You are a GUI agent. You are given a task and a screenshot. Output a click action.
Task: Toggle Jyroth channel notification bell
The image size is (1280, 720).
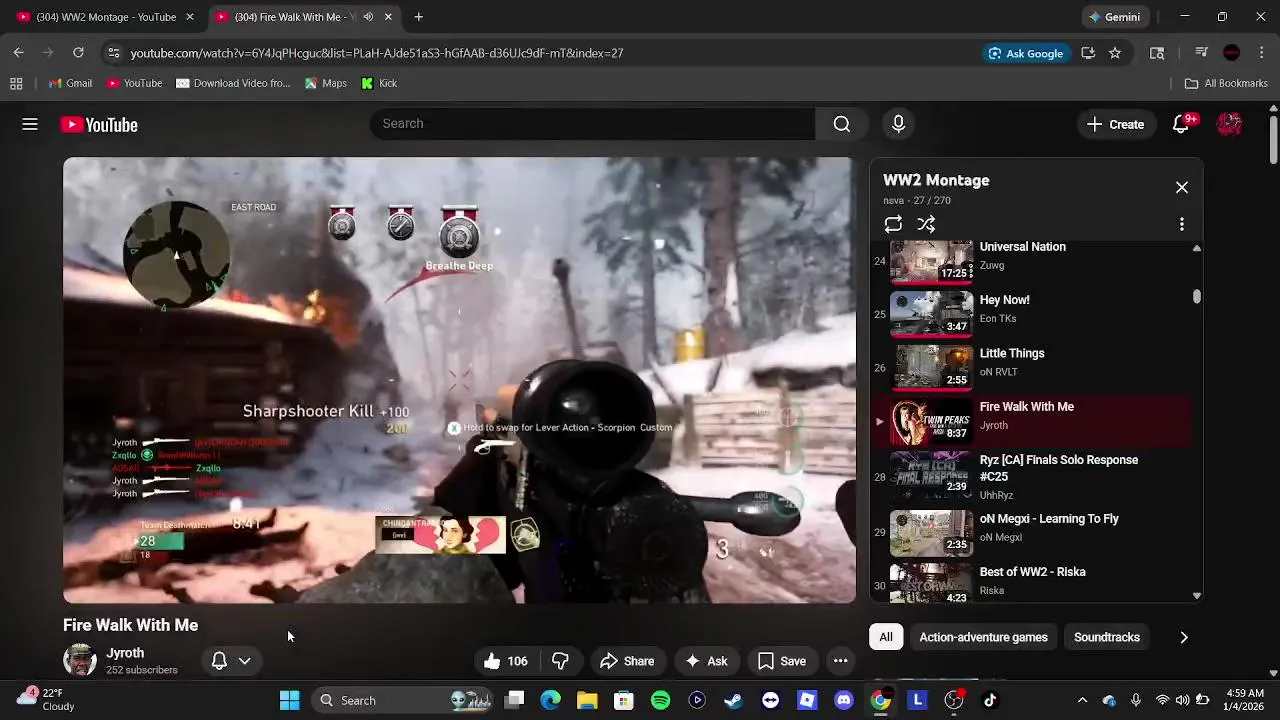tap(219, 661)
